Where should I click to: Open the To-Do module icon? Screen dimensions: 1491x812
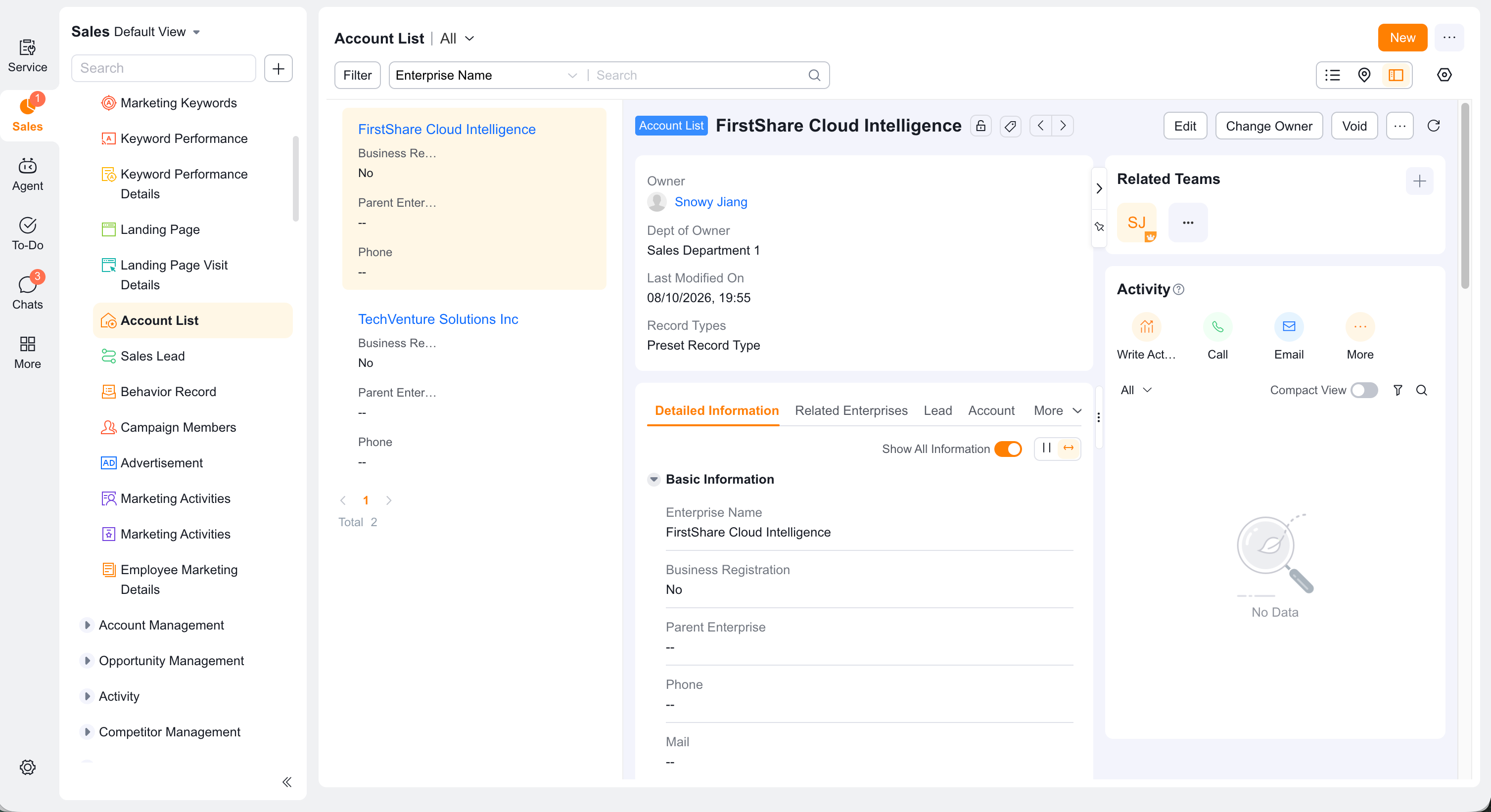(x=27, y=233)
